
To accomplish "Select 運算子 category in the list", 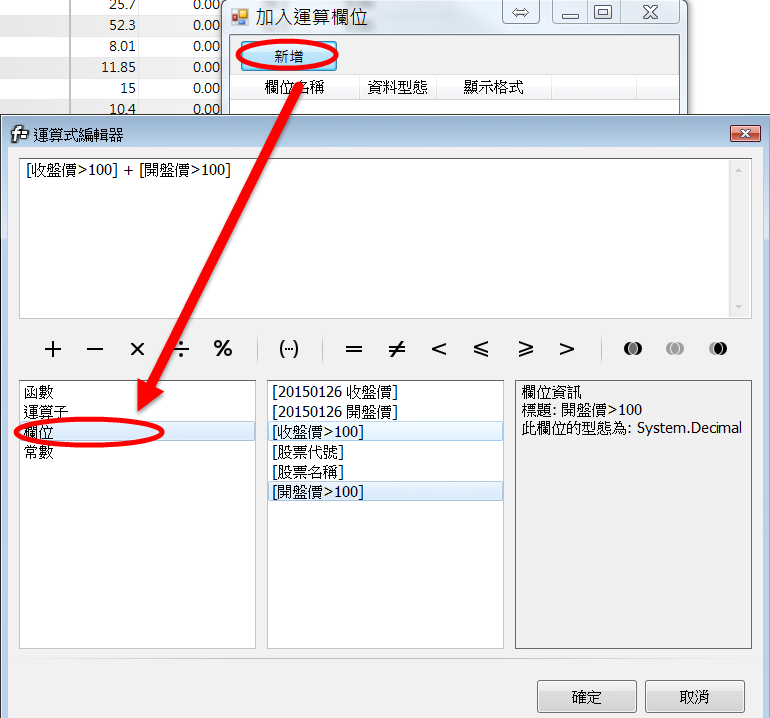I will coord(138,412).
